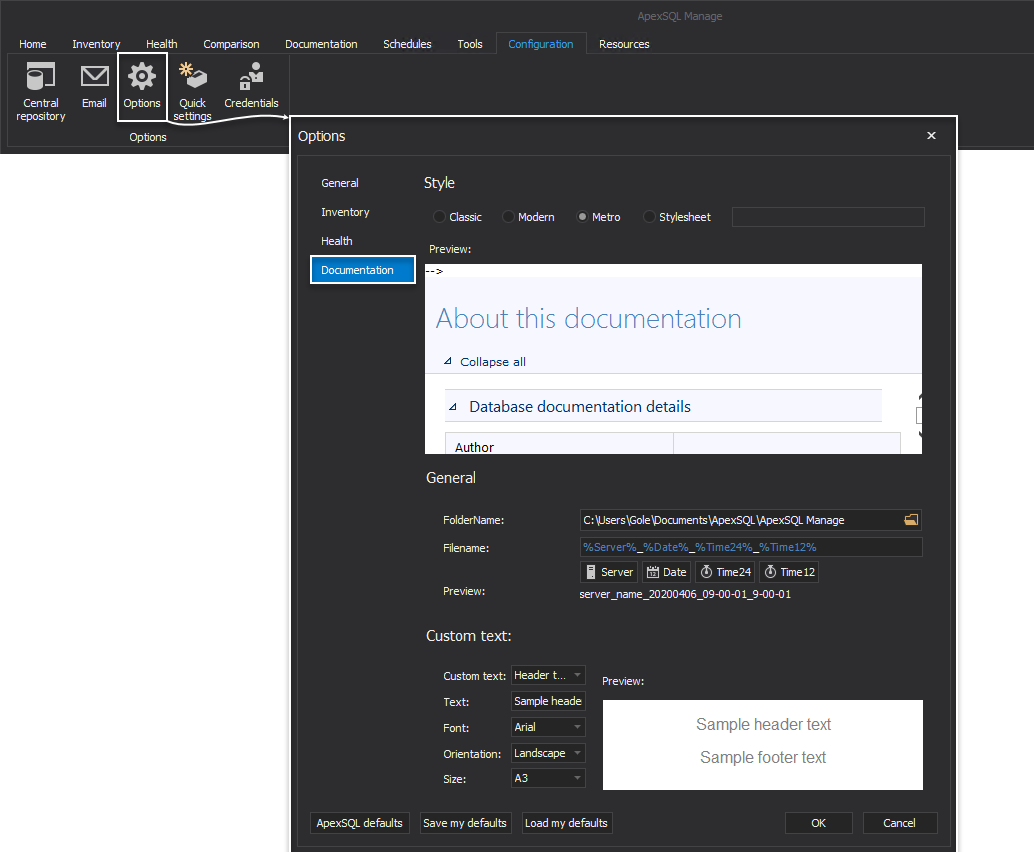Click the server_name filename preview text
Screen dimensions: 1034x852
pyautogui.click(x=684, y=594)
